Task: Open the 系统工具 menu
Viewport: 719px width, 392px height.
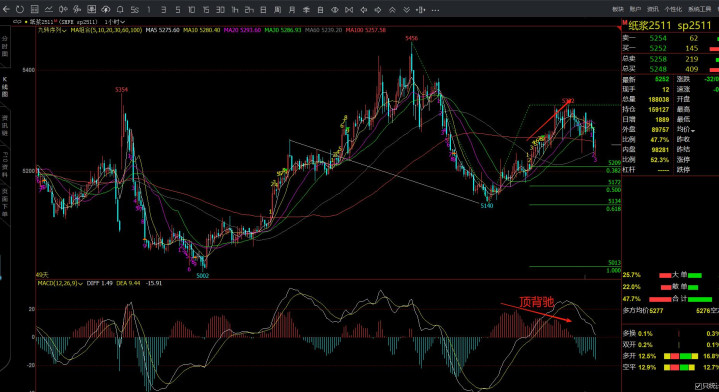Action: [x=699, y=9]
